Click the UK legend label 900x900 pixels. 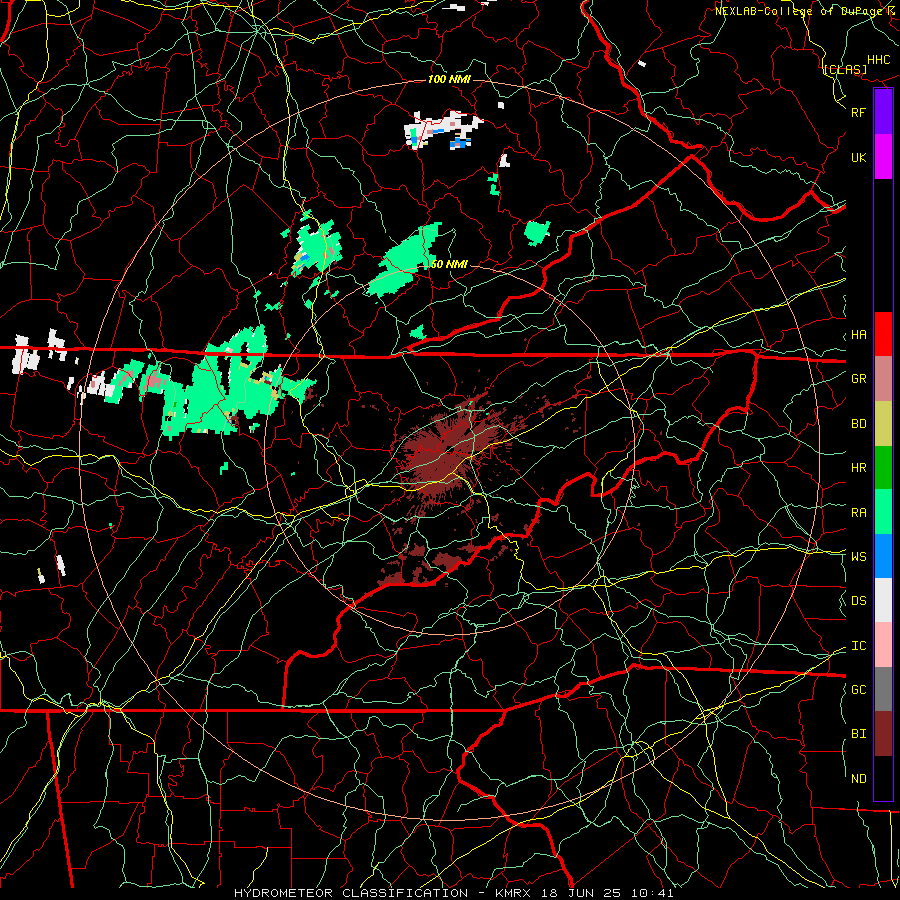click(x=859, y=157)
